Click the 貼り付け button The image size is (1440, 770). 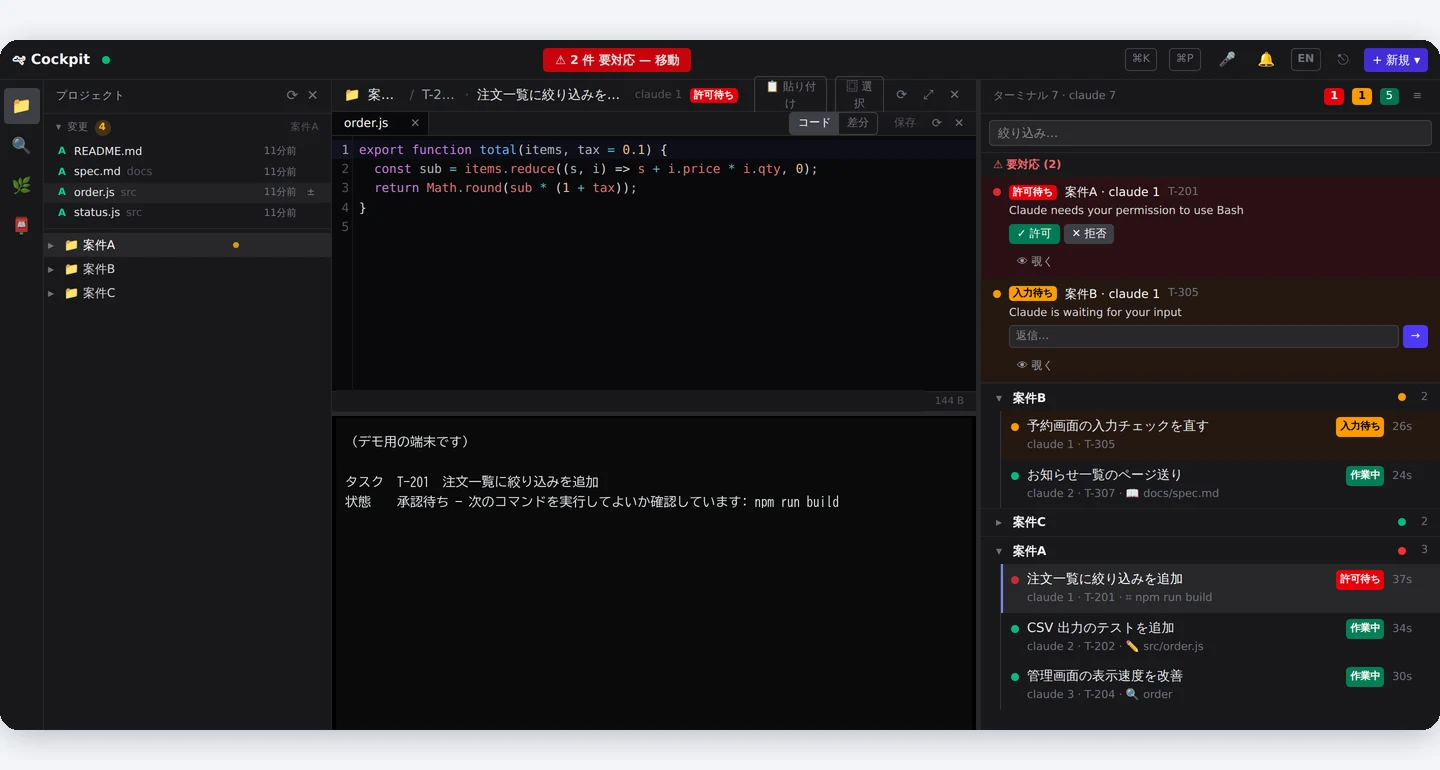pos(790,94)
